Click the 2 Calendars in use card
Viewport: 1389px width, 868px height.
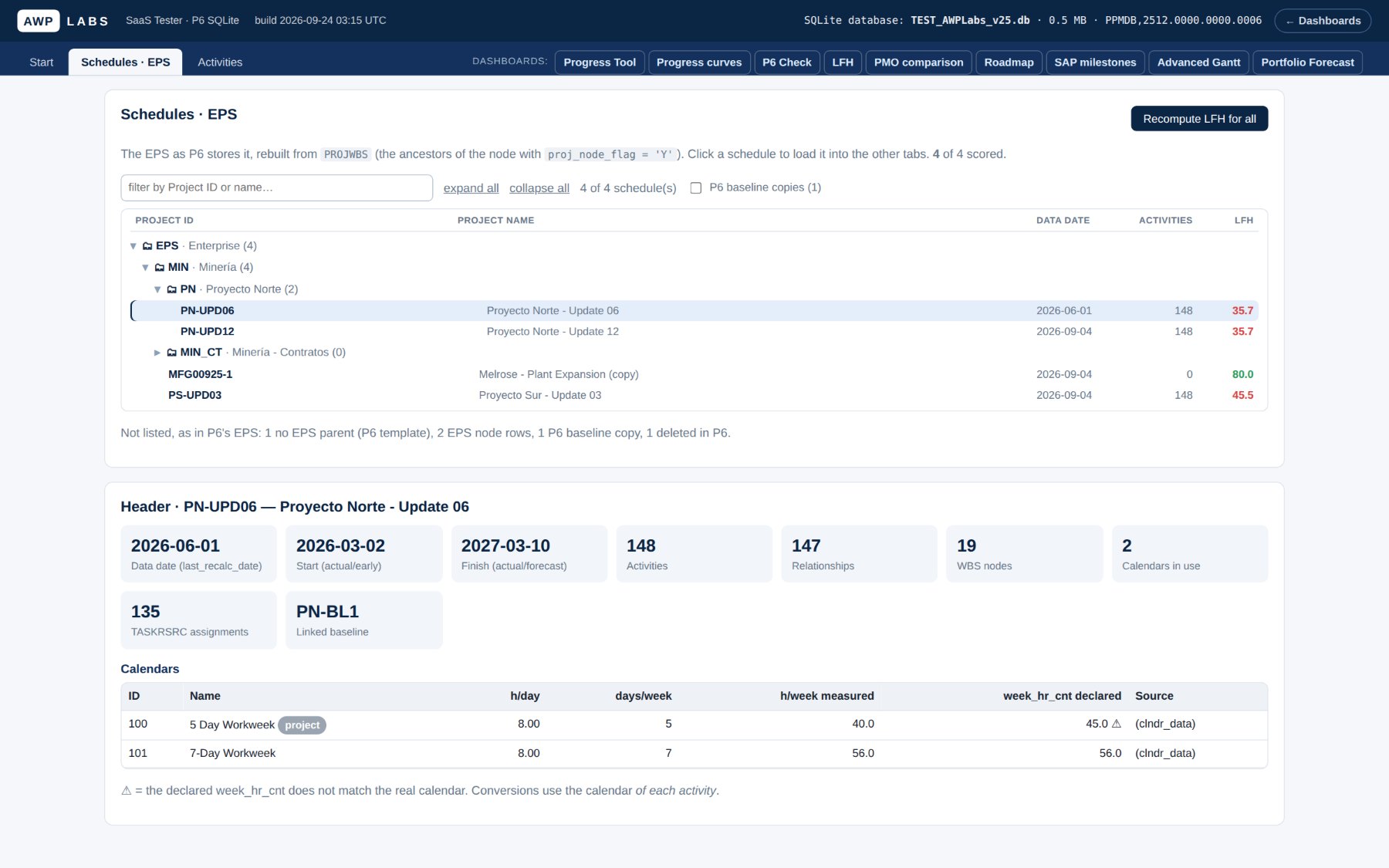[1189, 554]
